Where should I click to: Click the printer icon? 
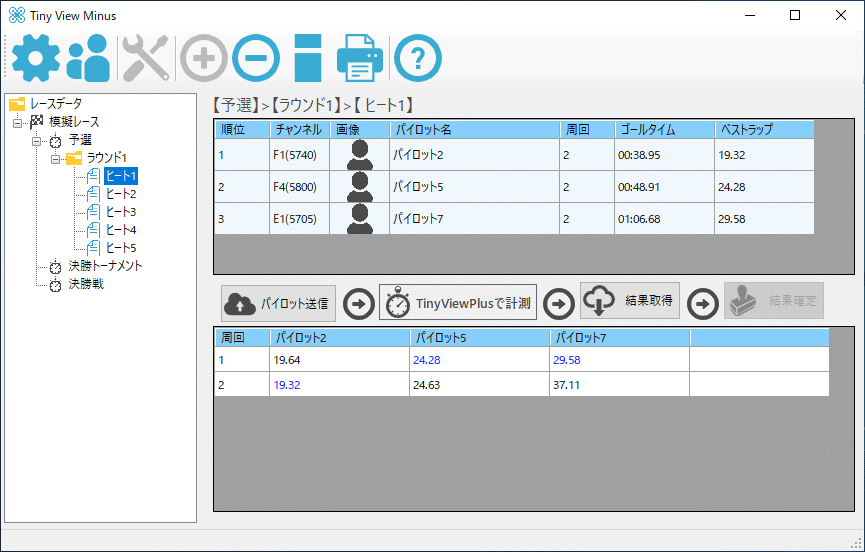pyautogui.click(x=360, y=58)
